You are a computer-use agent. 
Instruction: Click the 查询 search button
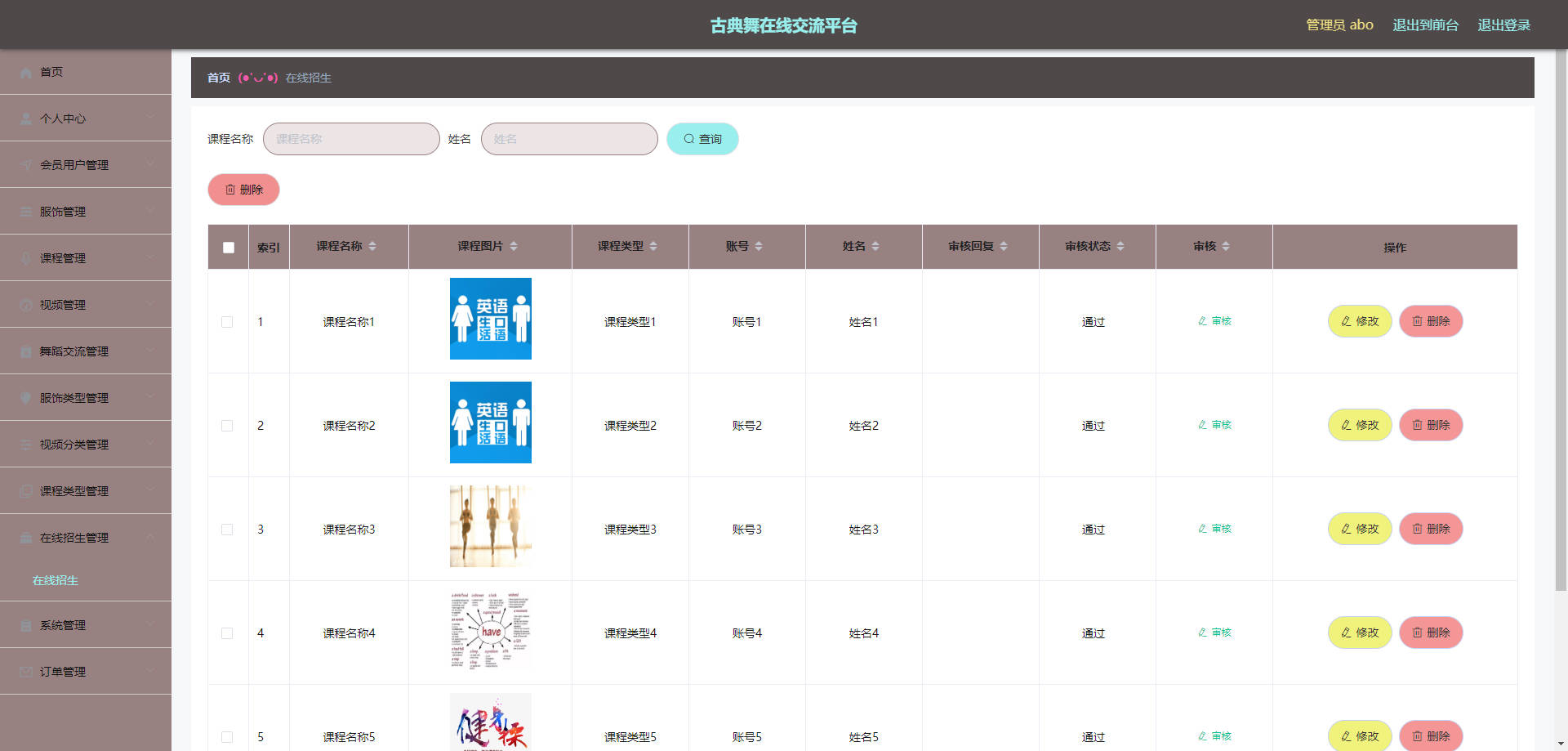tap(702, 139)
